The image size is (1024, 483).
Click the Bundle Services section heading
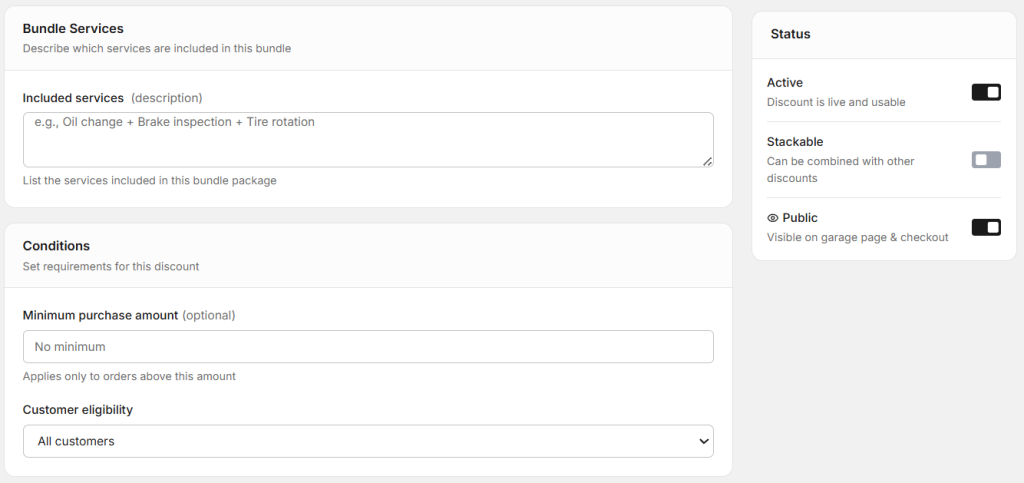click(x=73, y=29)
